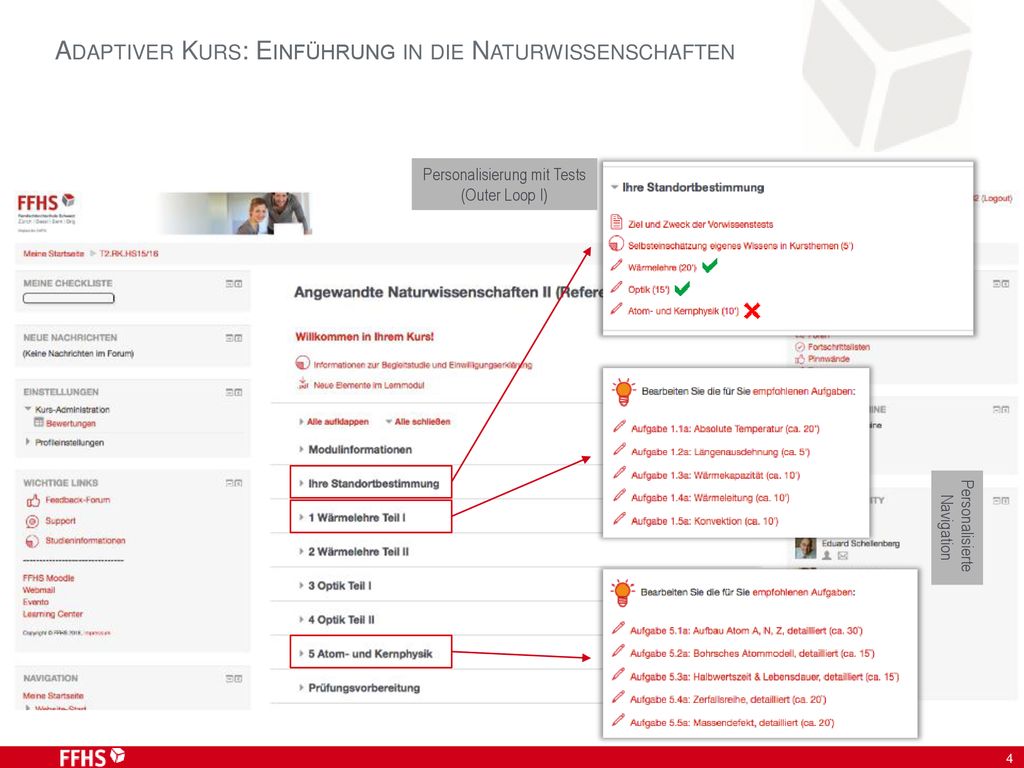This screenshot has height=768, width=1024.
Task: Click Eduard Schellenberg profile photo
Action: tap(806, 548)
